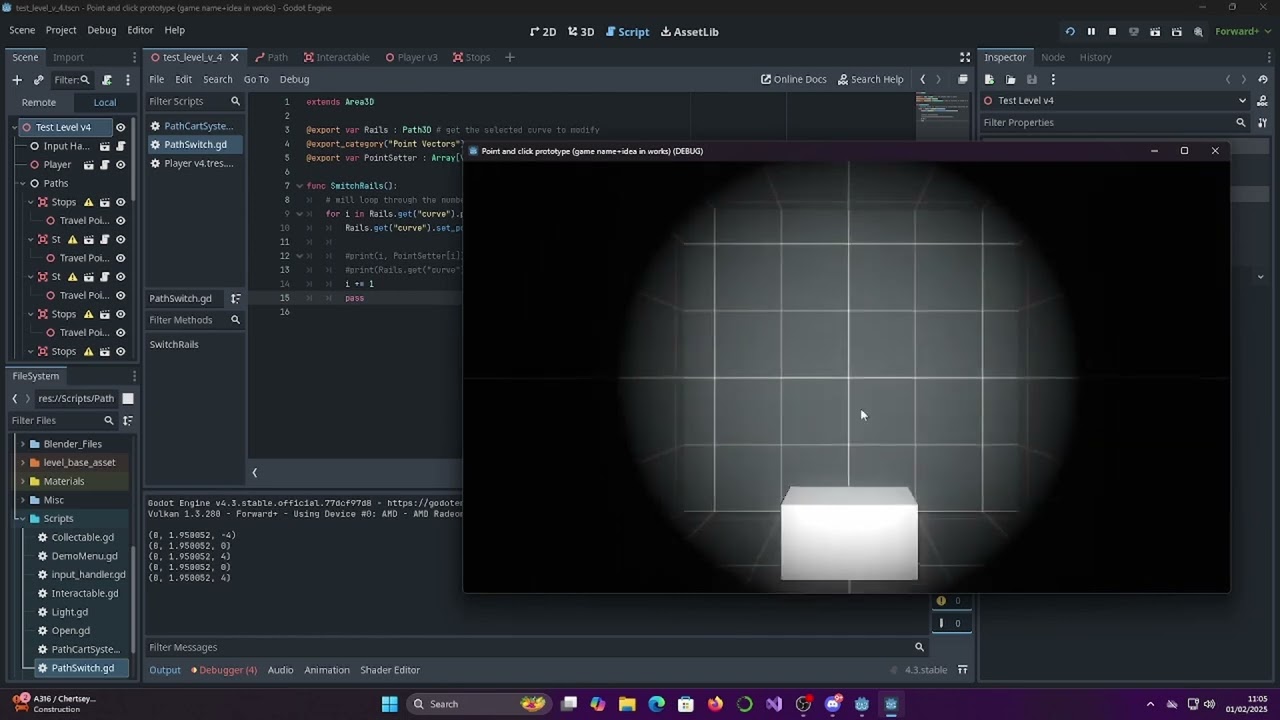Open the Test Level v4 object dropdown in Inspector
Image resolution: width=1280 pixels, height=720 pixels.
1116,101
